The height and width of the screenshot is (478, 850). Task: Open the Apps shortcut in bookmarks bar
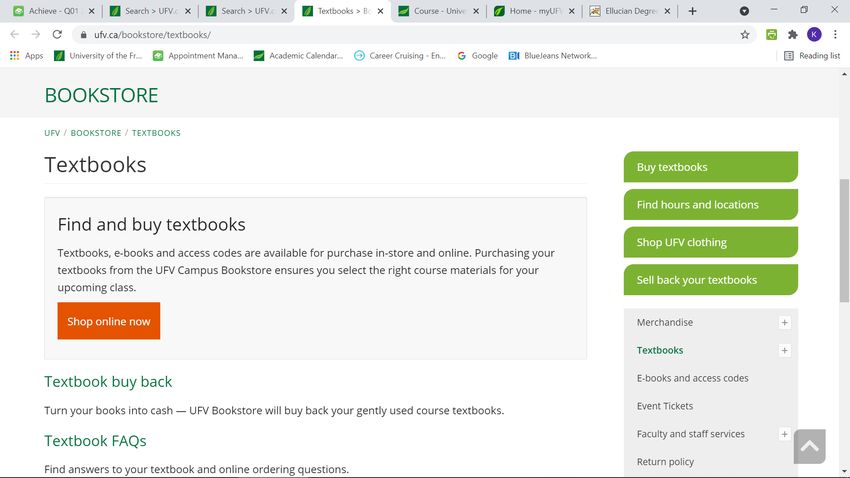26,55
